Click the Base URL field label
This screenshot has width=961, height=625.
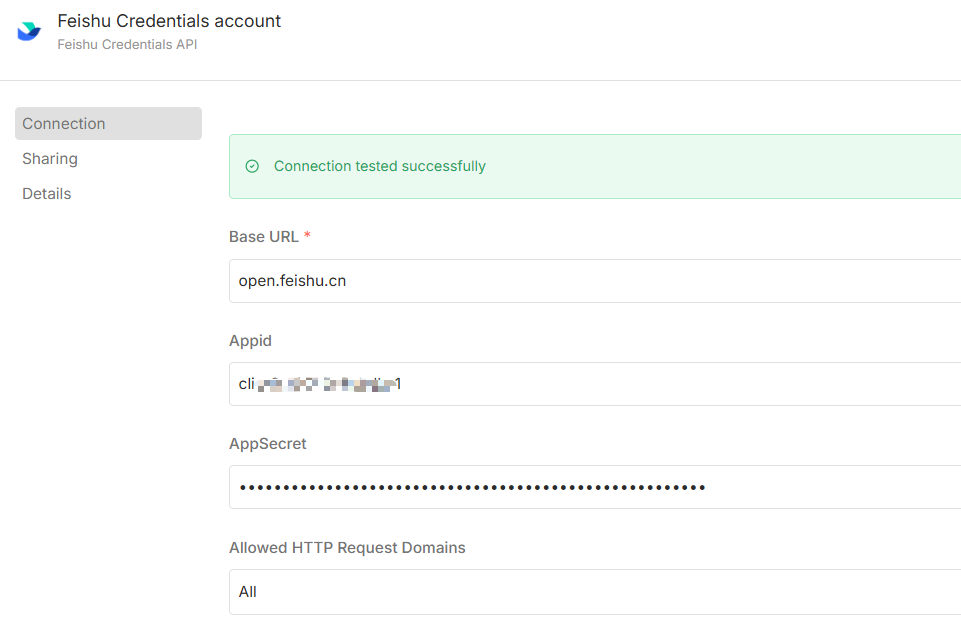pos(264,237)
